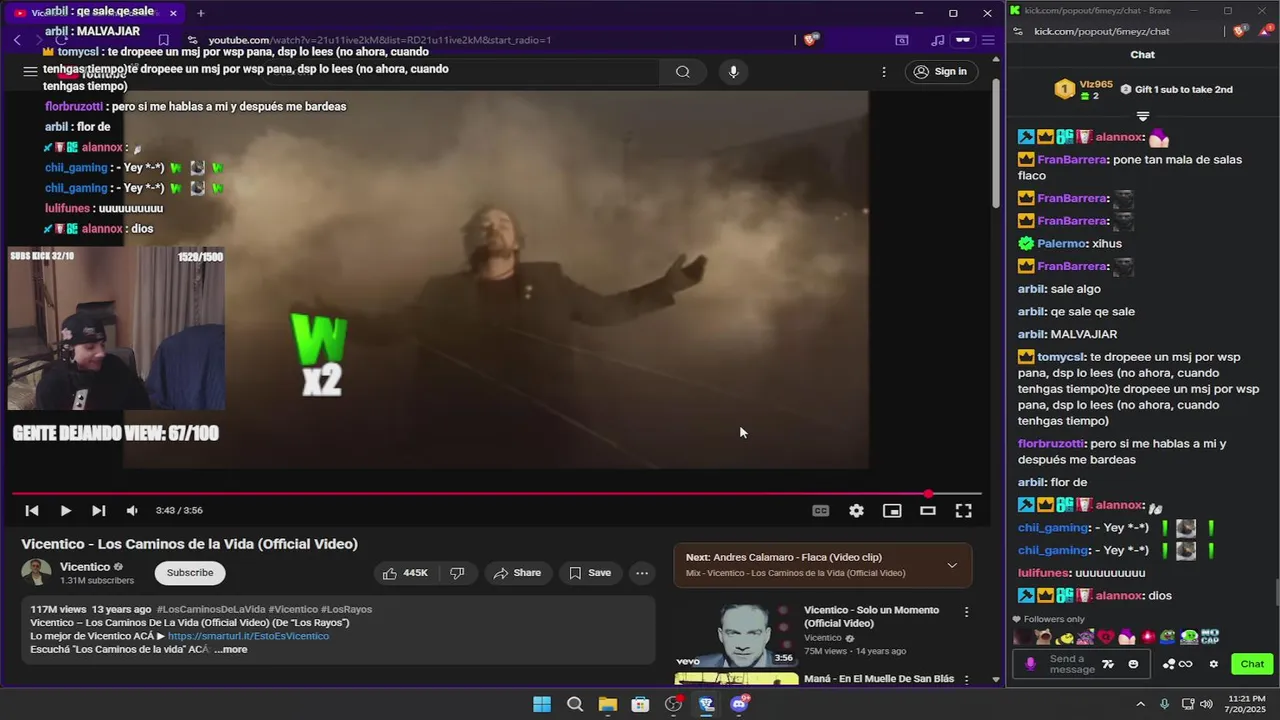Like the video with 445K likes
Screen dimensions: 1280x720
pos(405,573)
